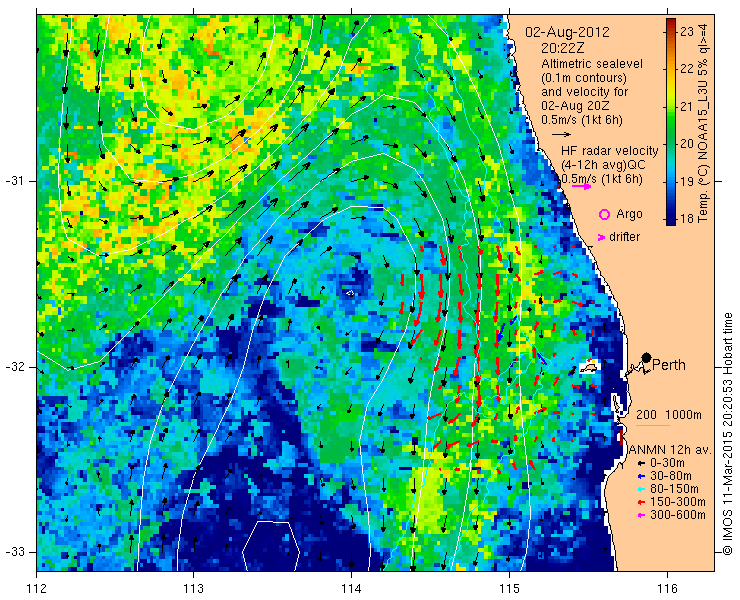Image resolution: width=740 pixels, height=600 pixels.
Task: Click the 116 longitude axis label
Action: point(667,589)
